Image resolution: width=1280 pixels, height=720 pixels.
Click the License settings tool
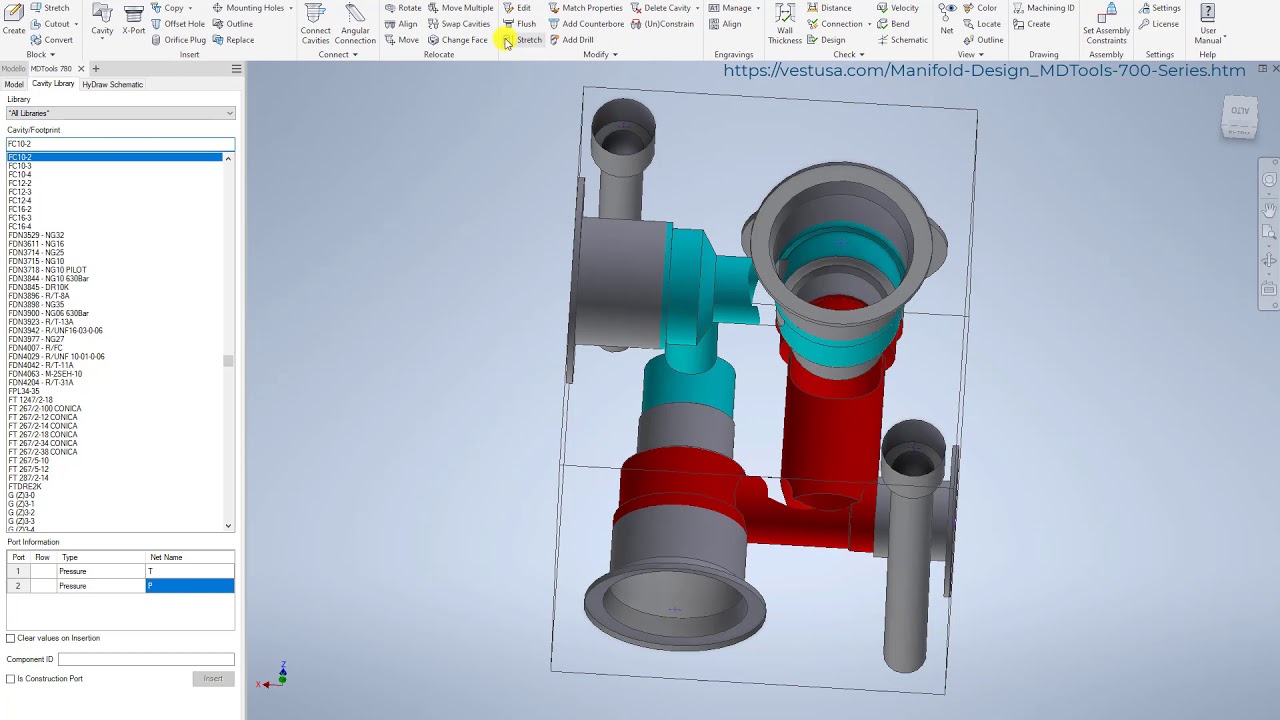click(1158, 24)
